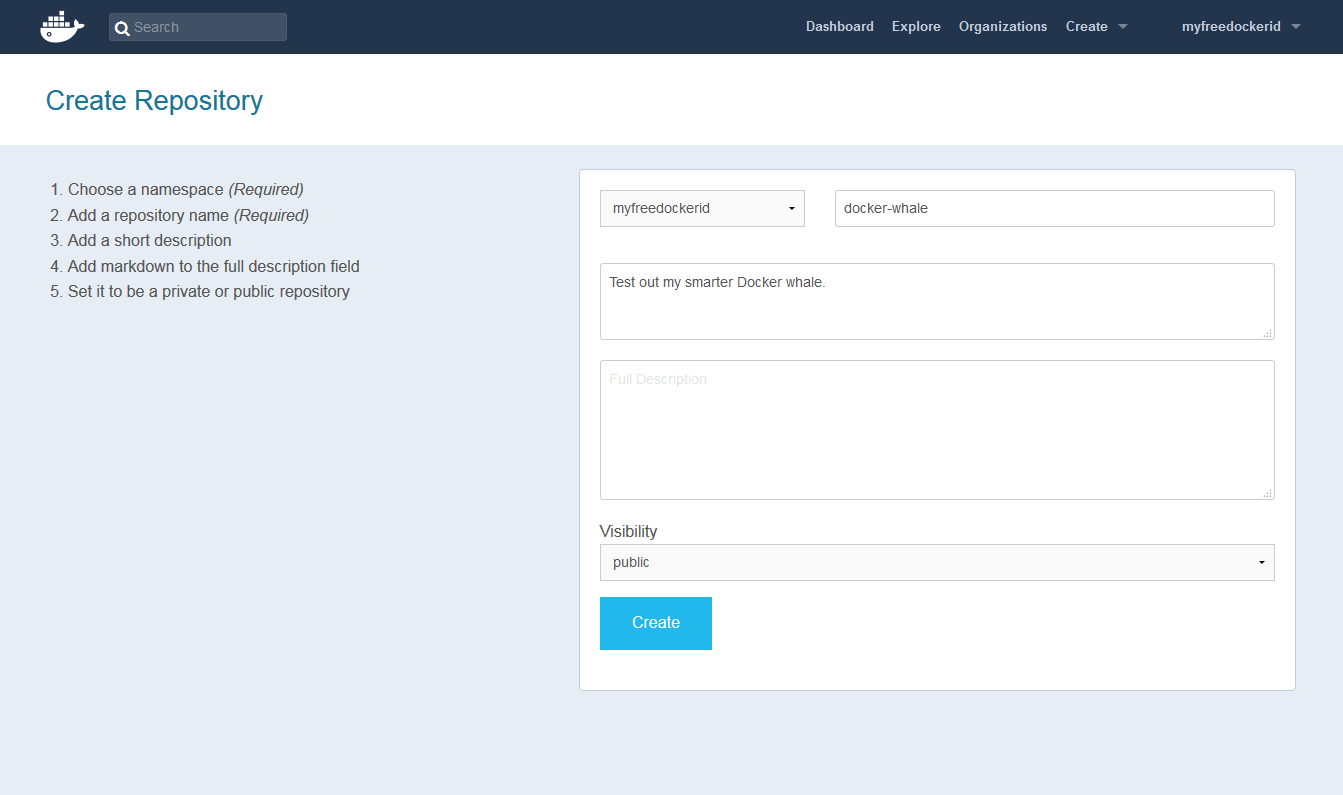Open the Organizations page
The width and height of the screenshot is (1343, 795).
(1003, 27)
